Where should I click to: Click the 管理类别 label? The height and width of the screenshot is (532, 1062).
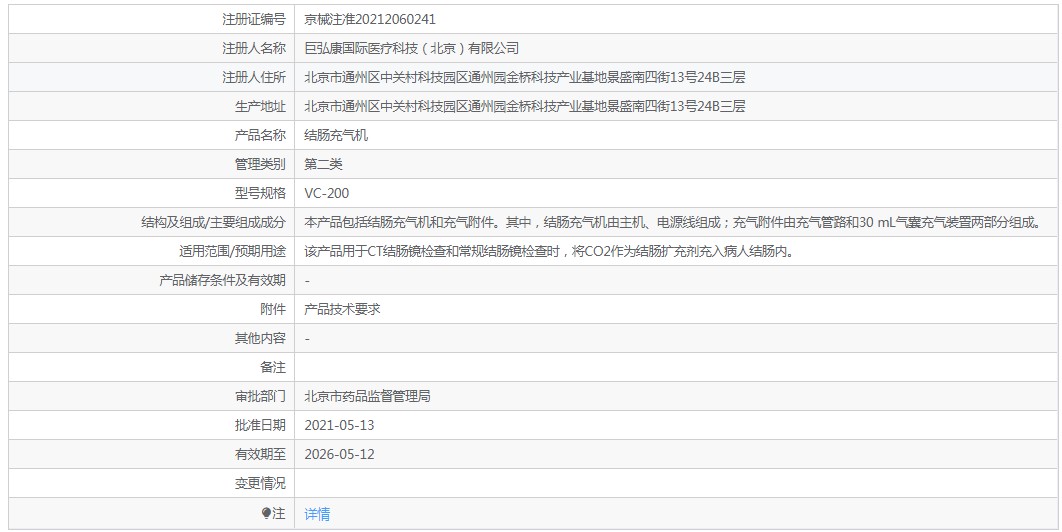[x=260, y=164]
